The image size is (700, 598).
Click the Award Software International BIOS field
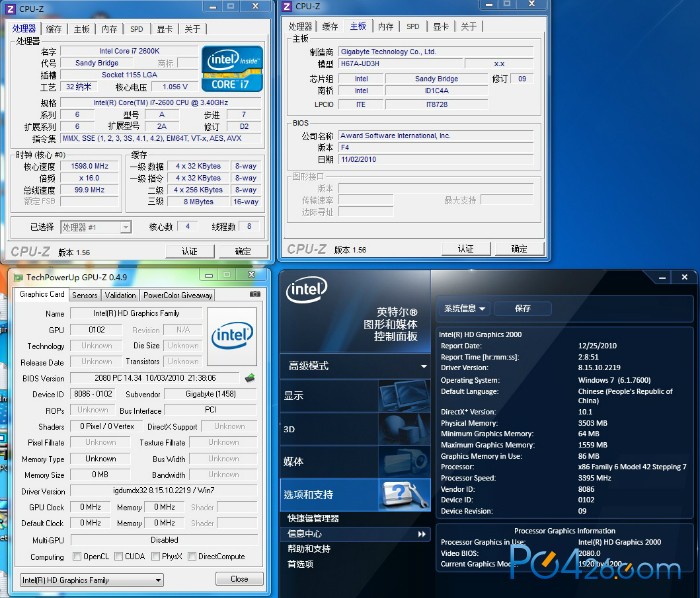click(436, 135)
